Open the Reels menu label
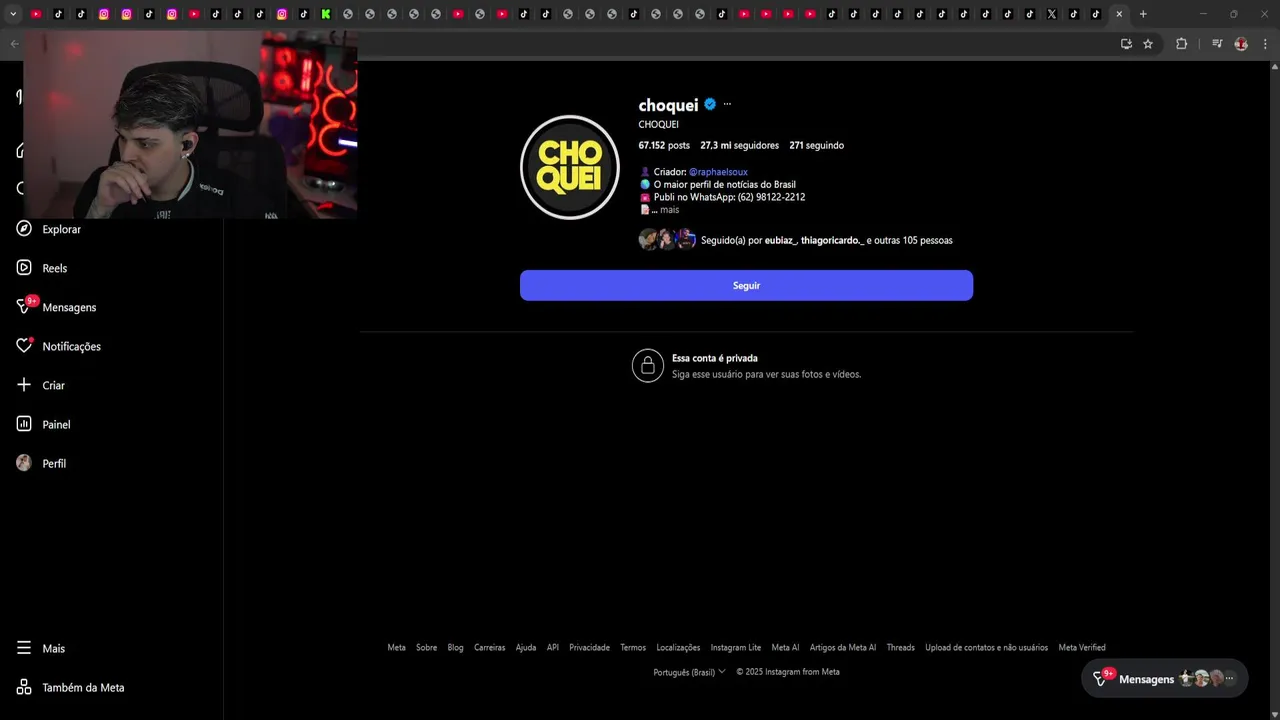Image resolution: width=1280 pixels, height=720 pixels. (x=55, y=268)
